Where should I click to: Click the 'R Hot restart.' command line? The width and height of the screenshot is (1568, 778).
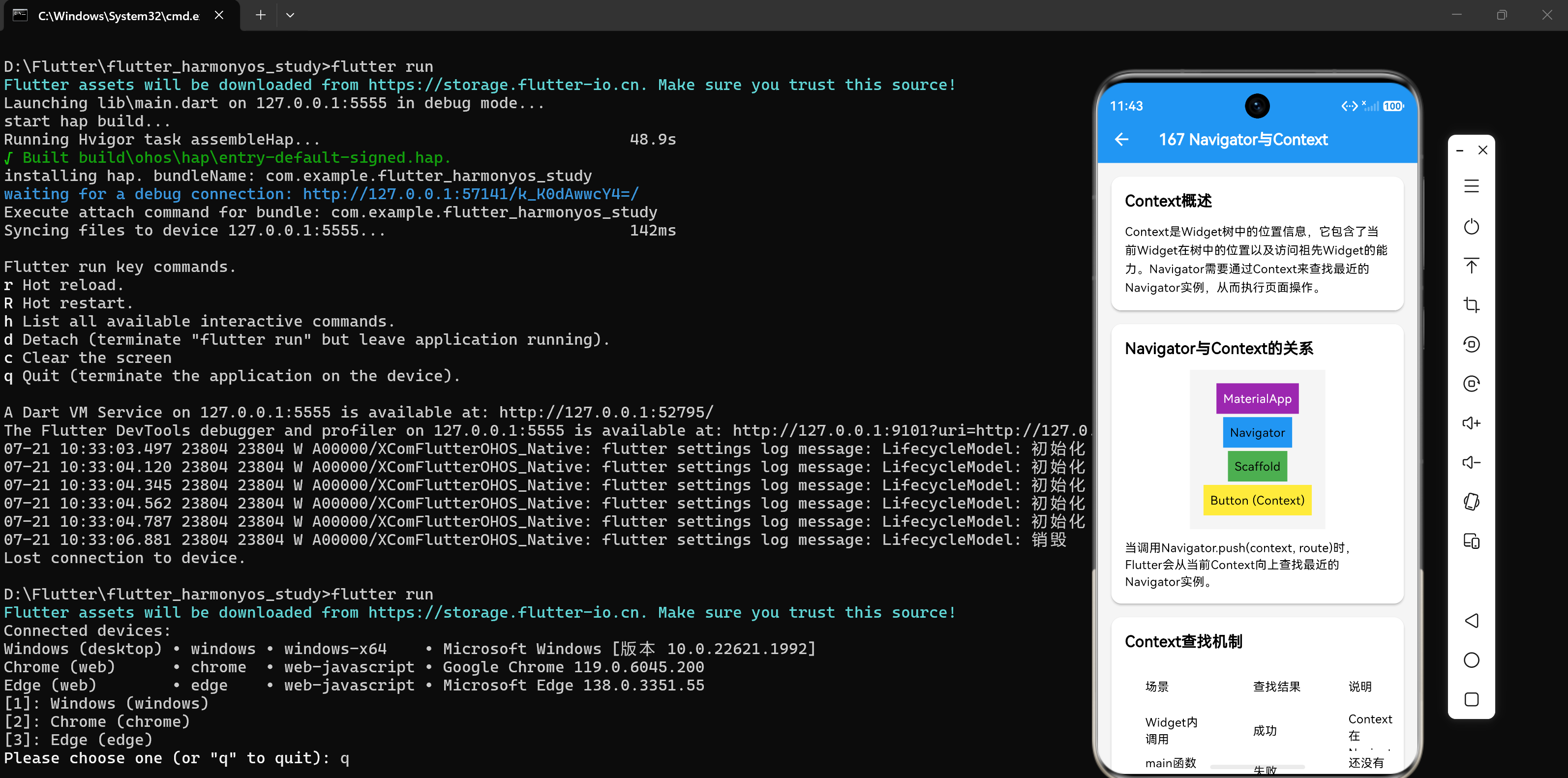[x=69, y=304]
